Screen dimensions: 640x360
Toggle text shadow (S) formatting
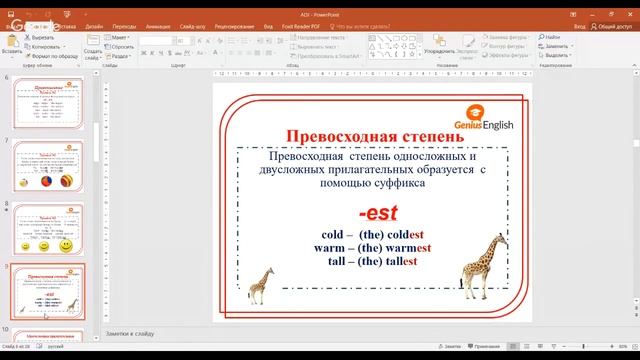(169, 53)
